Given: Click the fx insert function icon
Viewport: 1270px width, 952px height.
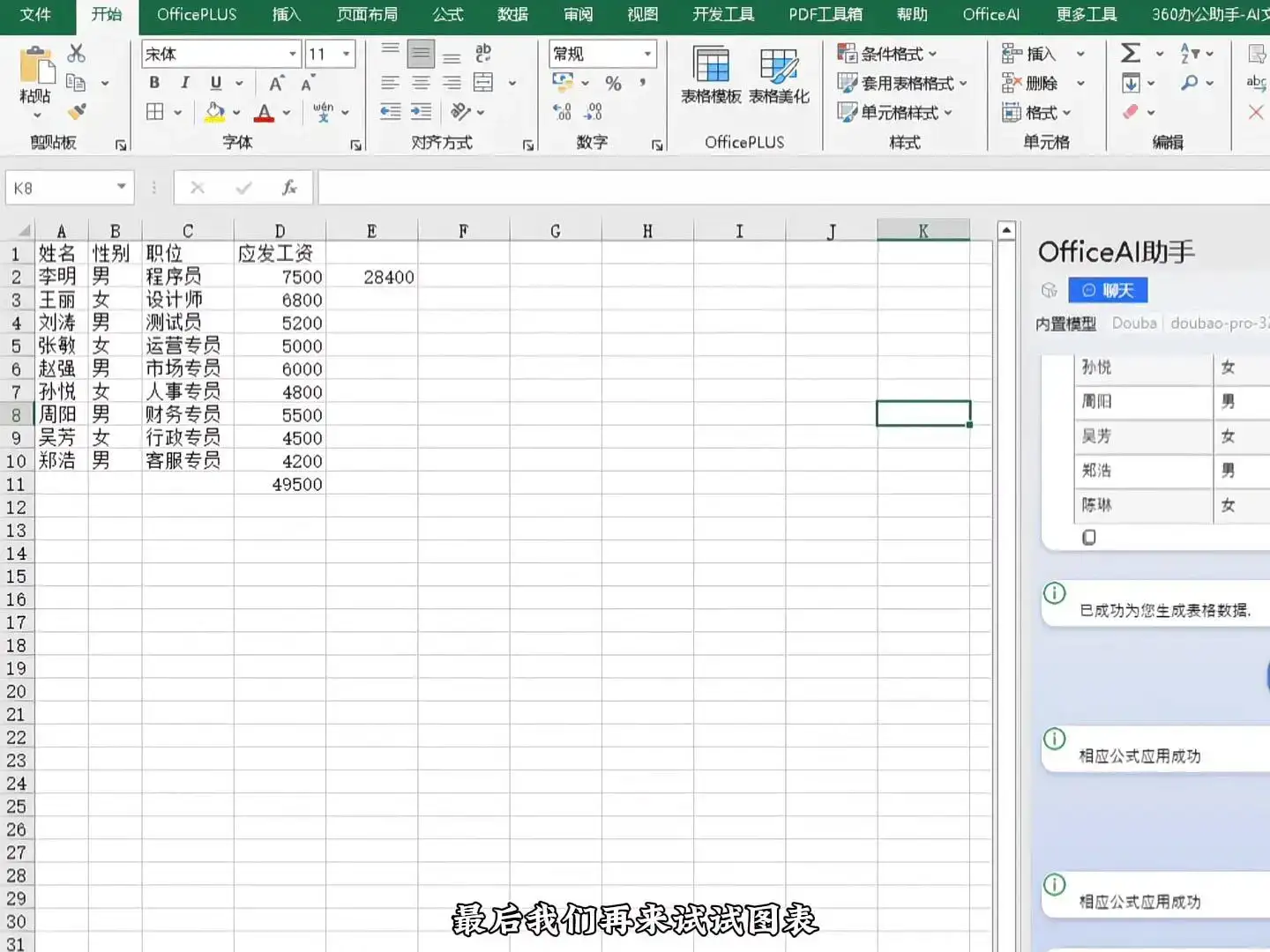Looking at the screenshot, I should (289, 187).
